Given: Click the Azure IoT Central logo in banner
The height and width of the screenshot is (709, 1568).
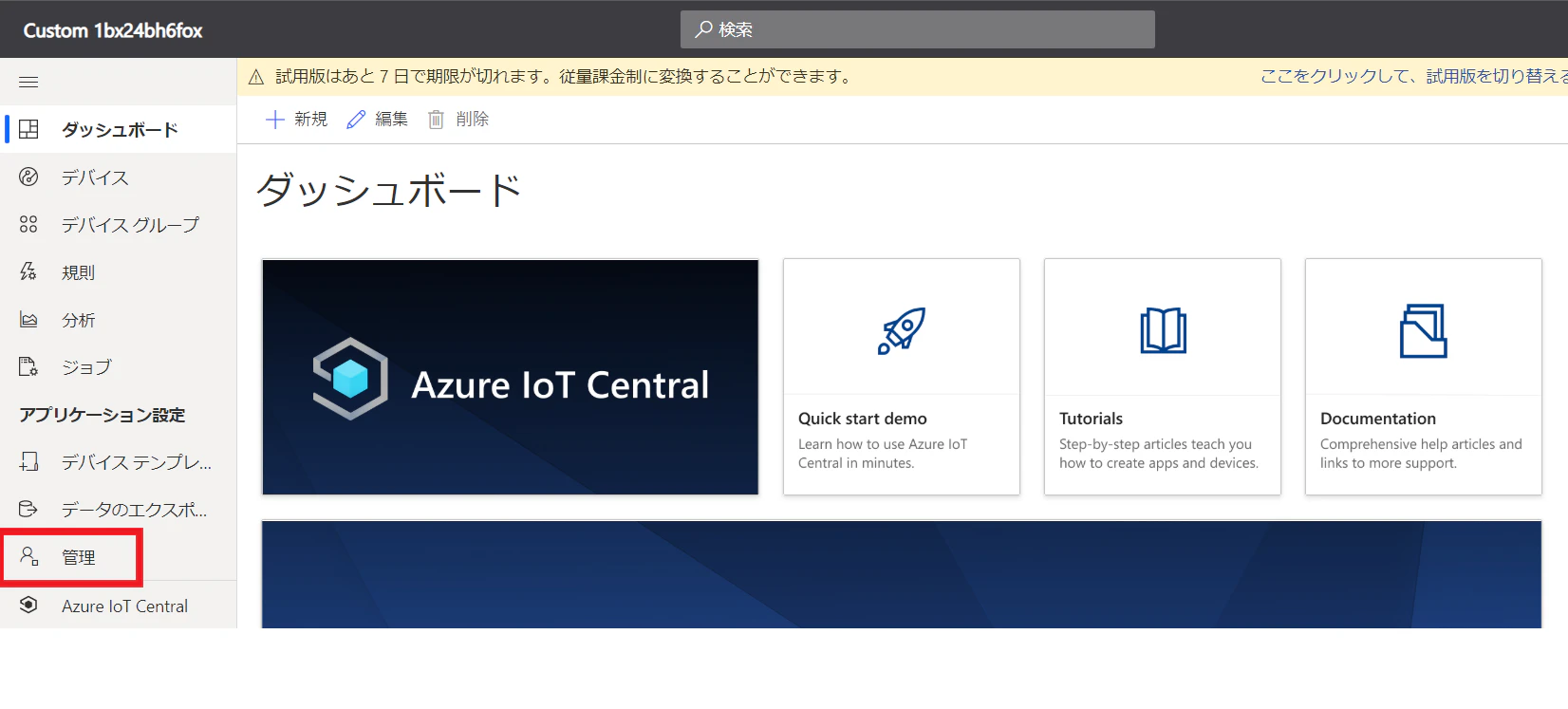Looking at the screenshot, I should point(350,379).
